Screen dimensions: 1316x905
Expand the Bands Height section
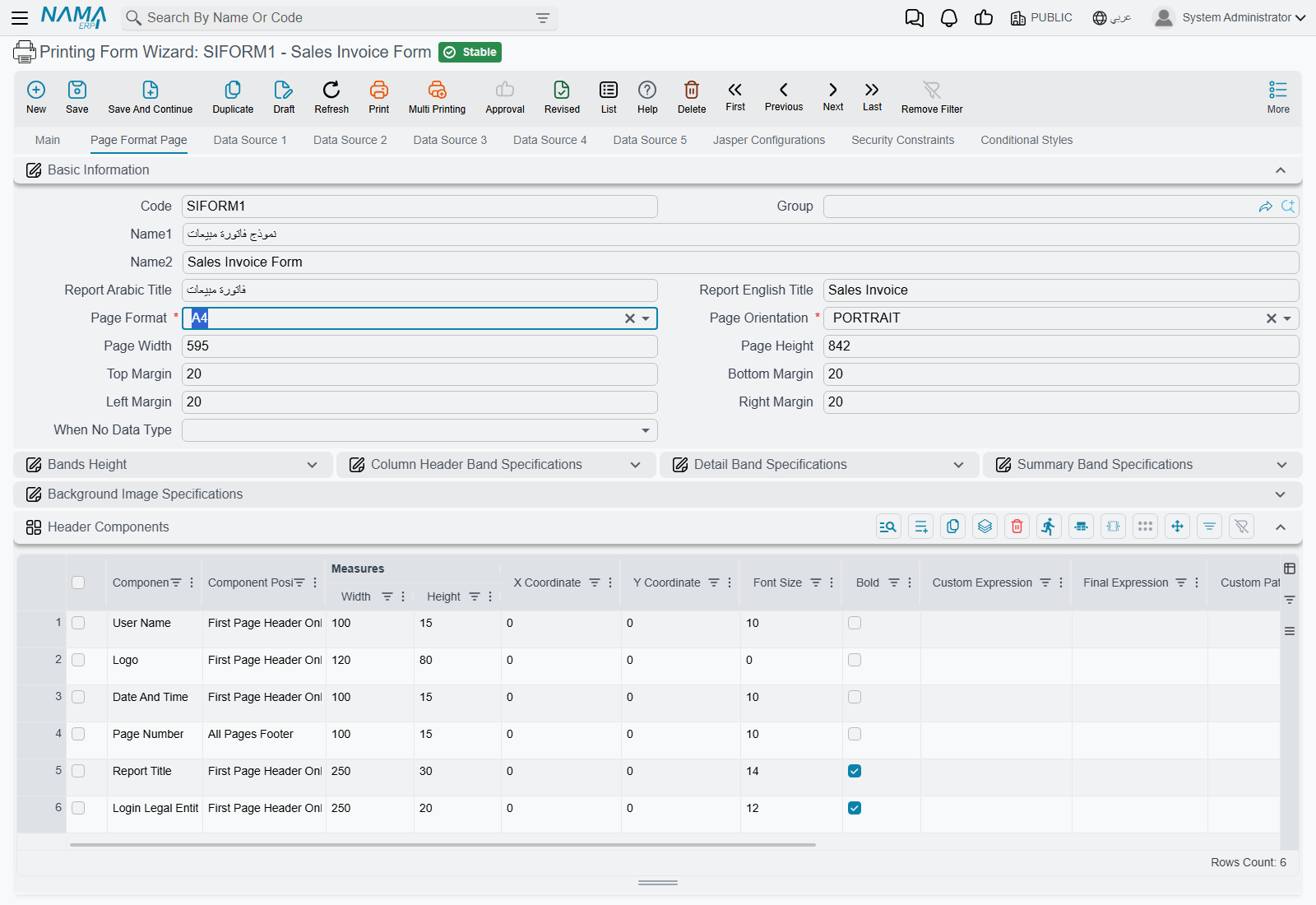point(174,465)
